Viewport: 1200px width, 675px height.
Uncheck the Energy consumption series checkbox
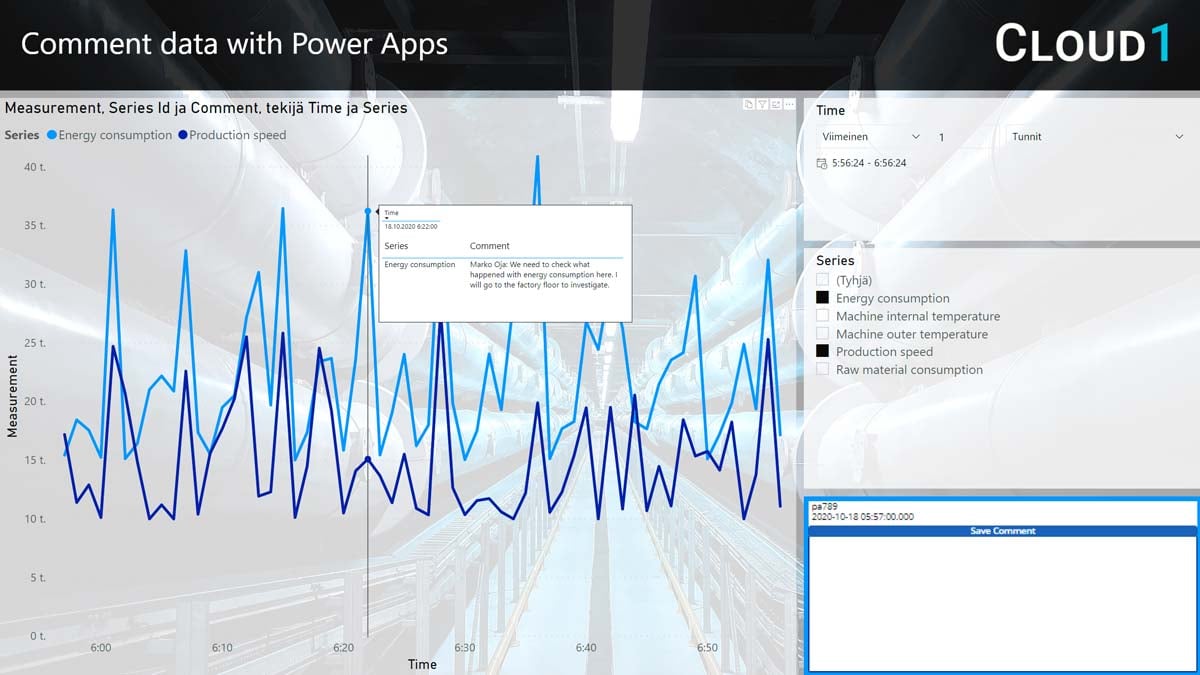click(x=823, y=298)
